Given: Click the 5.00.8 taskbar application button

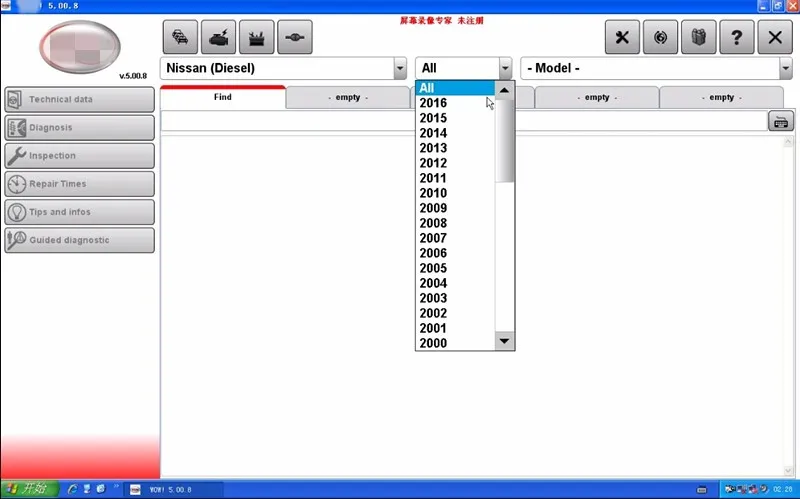Looking at the screenshot, I should pos(173,490).
